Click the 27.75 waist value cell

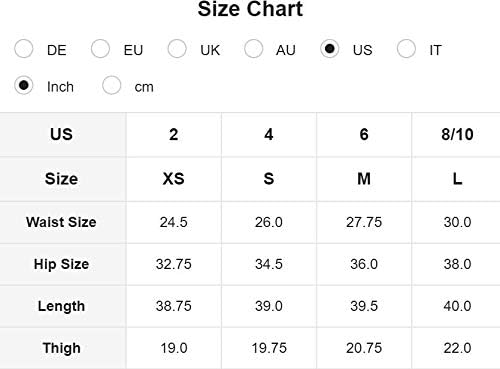click(x=364, y=222)
